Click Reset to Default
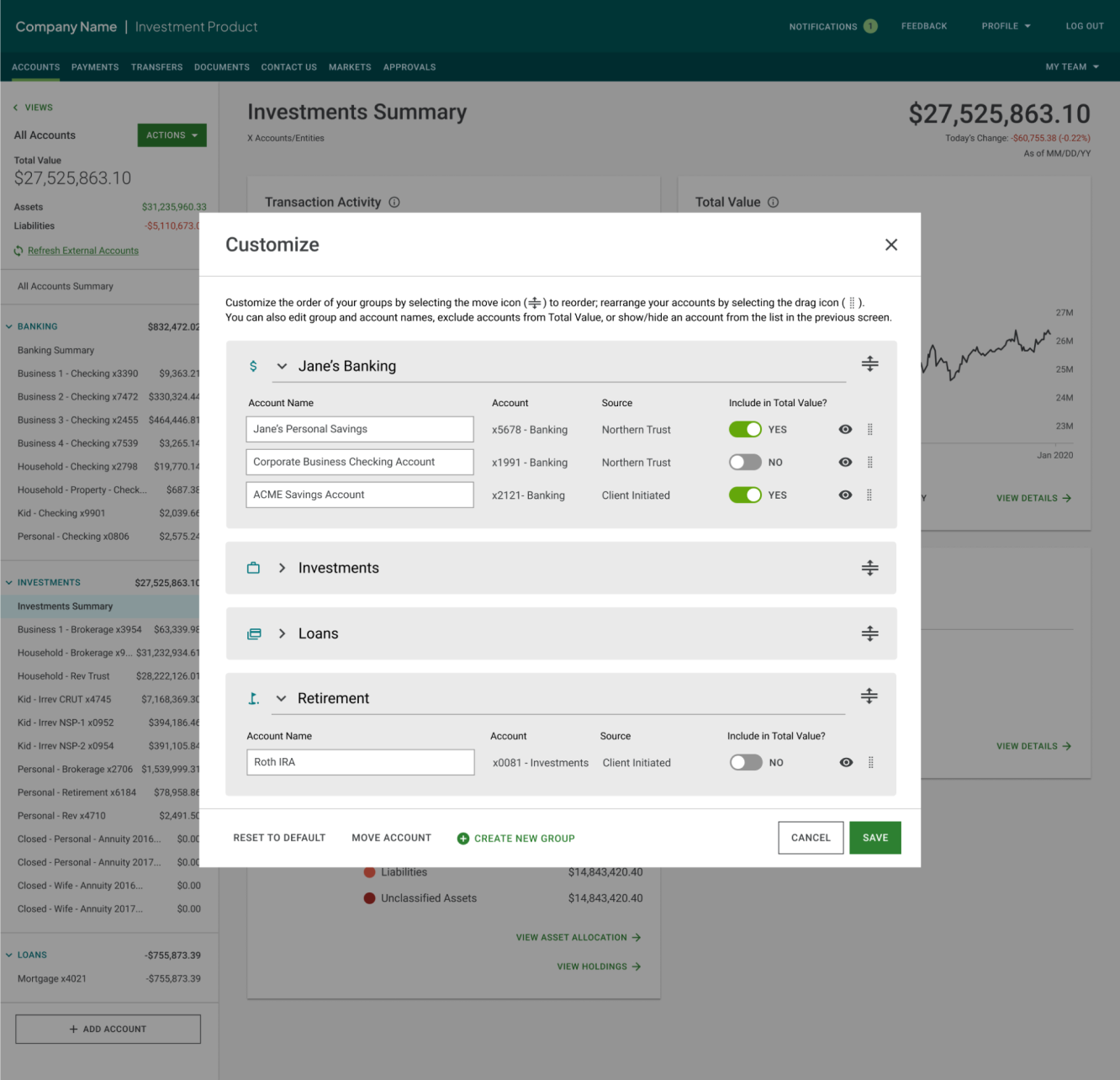Viewport: 1120px width, 1080px height. (x=279, y=838)
